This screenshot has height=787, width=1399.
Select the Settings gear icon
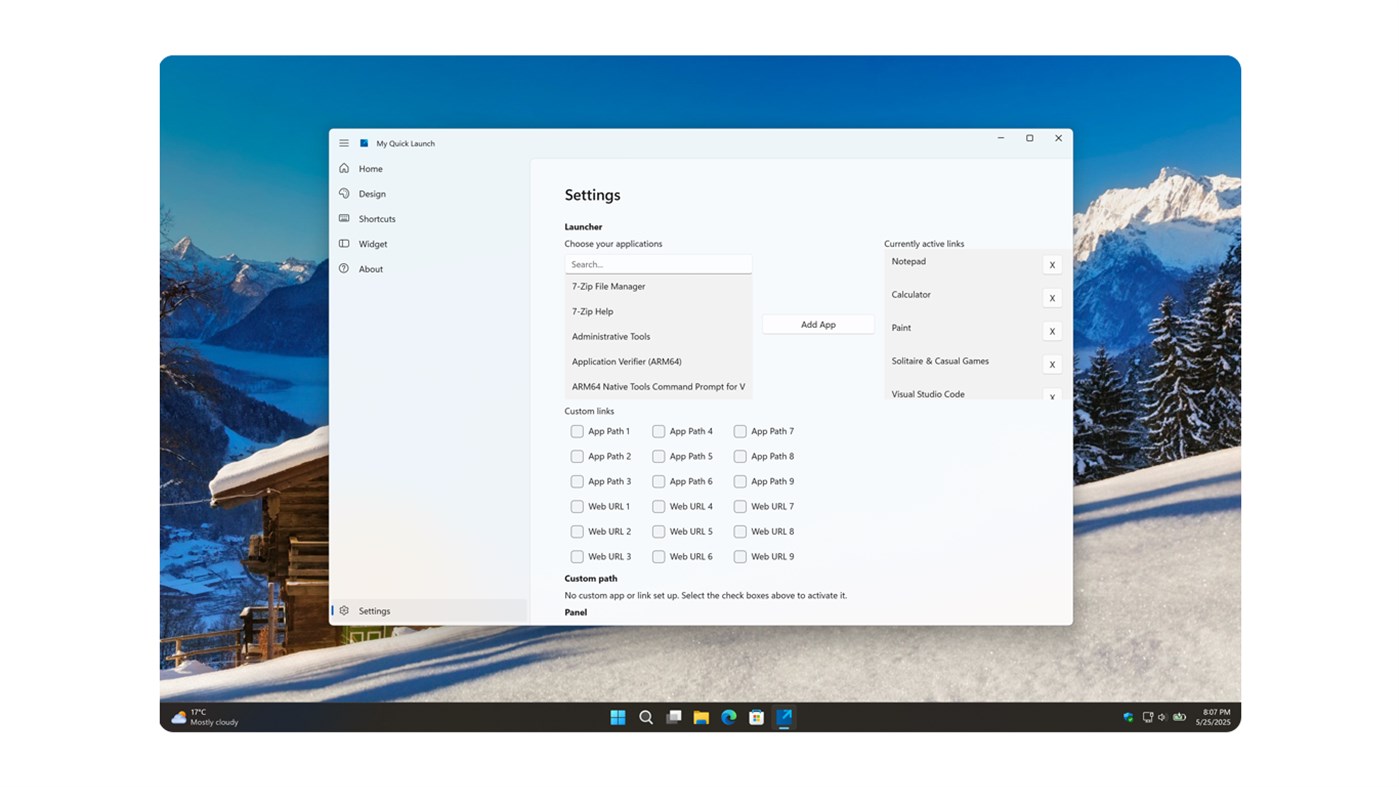(343, 610)
